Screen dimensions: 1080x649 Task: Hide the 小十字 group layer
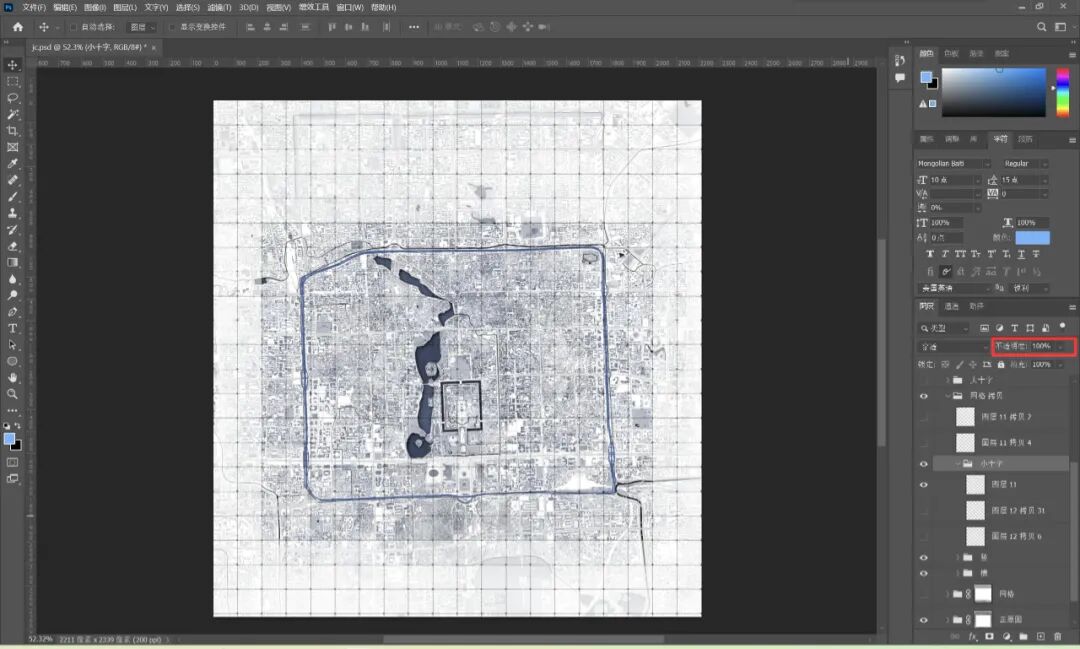tap(924, 464)
